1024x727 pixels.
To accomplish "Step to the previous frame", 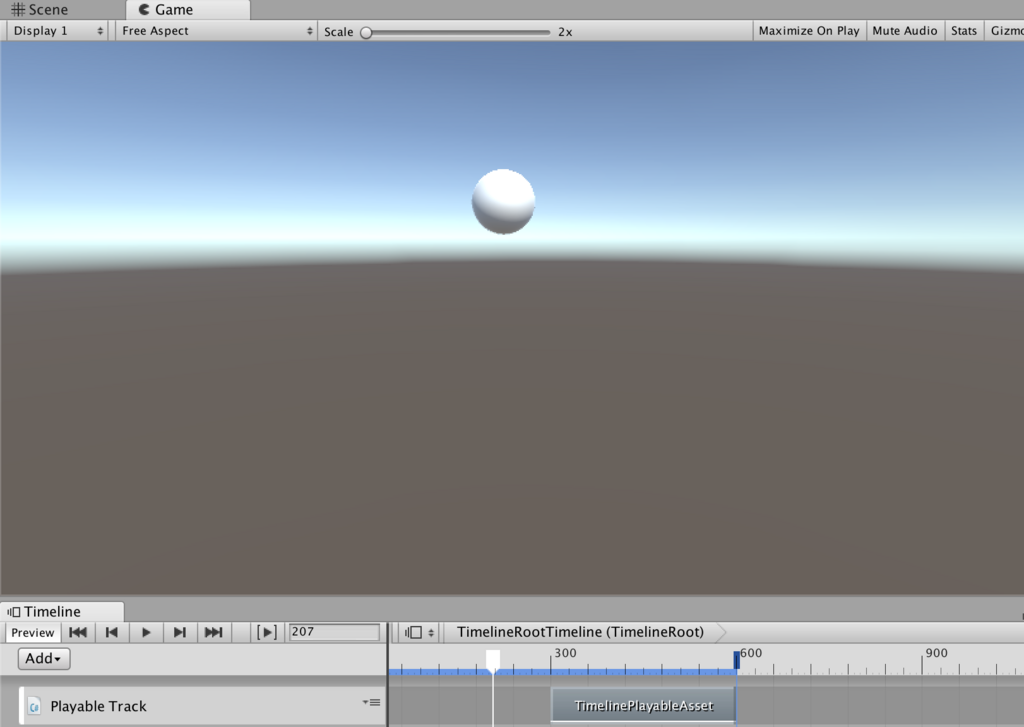I will (112, 632).
